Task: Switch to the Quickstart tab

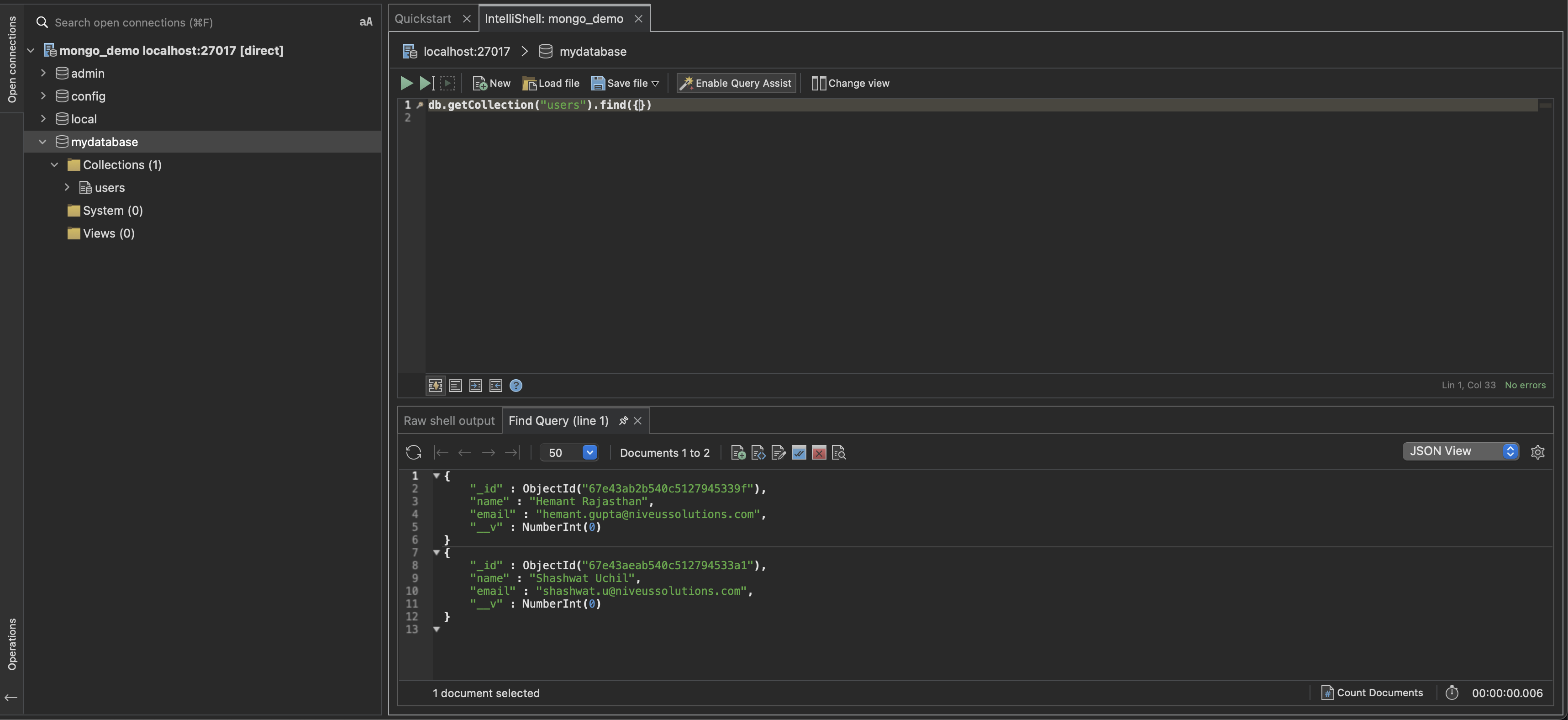Action: (422, 19)
